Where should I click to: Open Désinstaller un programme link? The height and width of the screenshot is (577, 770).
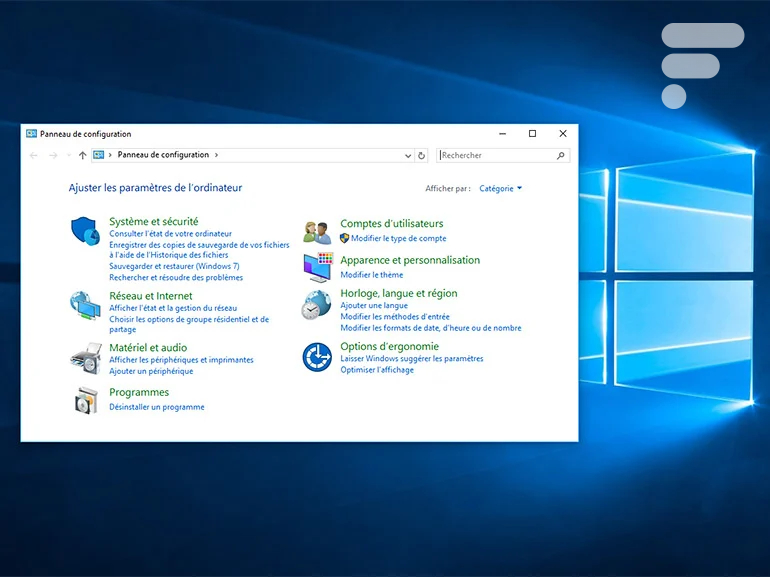pyautogui.click(x=157, y=407)
